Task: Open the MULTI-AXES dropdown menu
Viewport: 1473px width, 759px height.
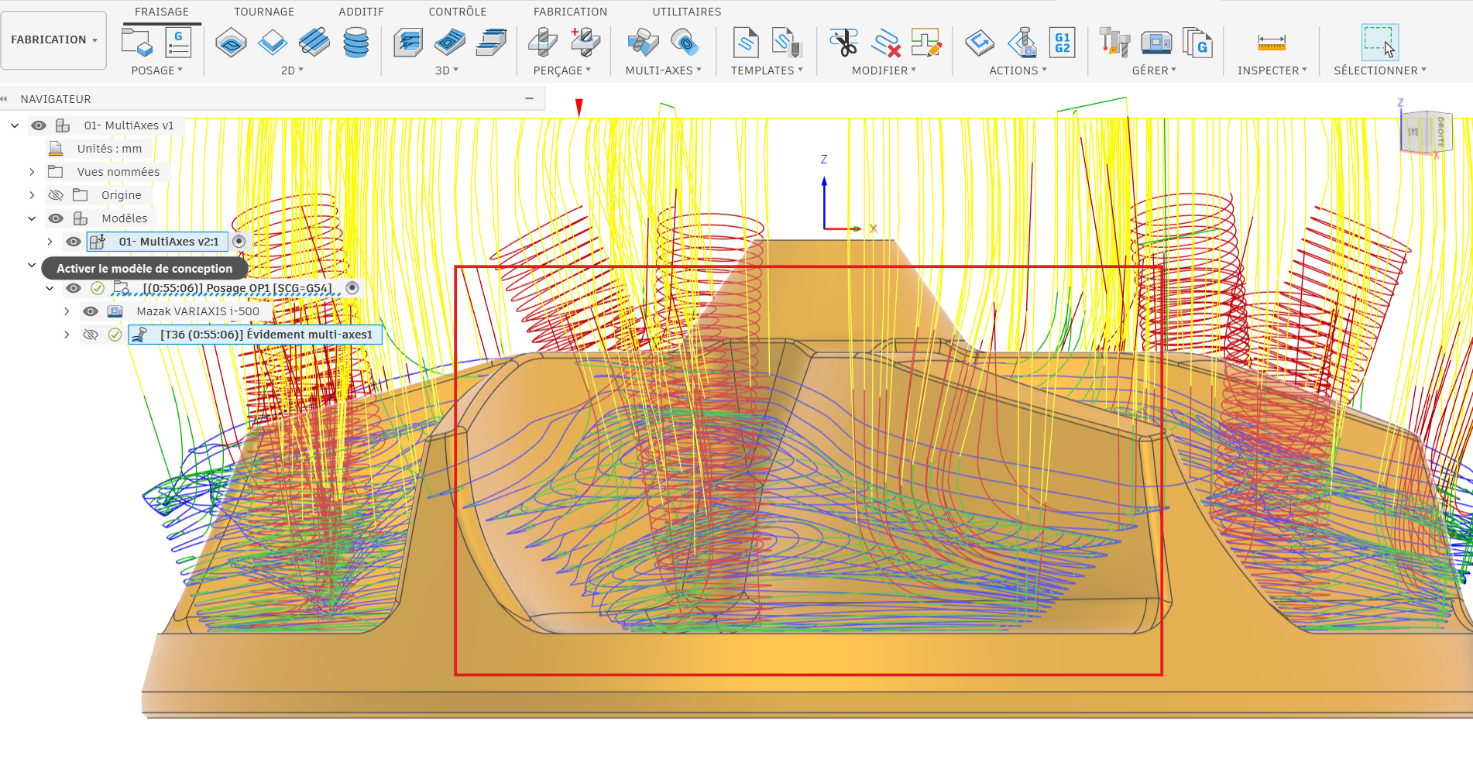Action: point(663,70)
